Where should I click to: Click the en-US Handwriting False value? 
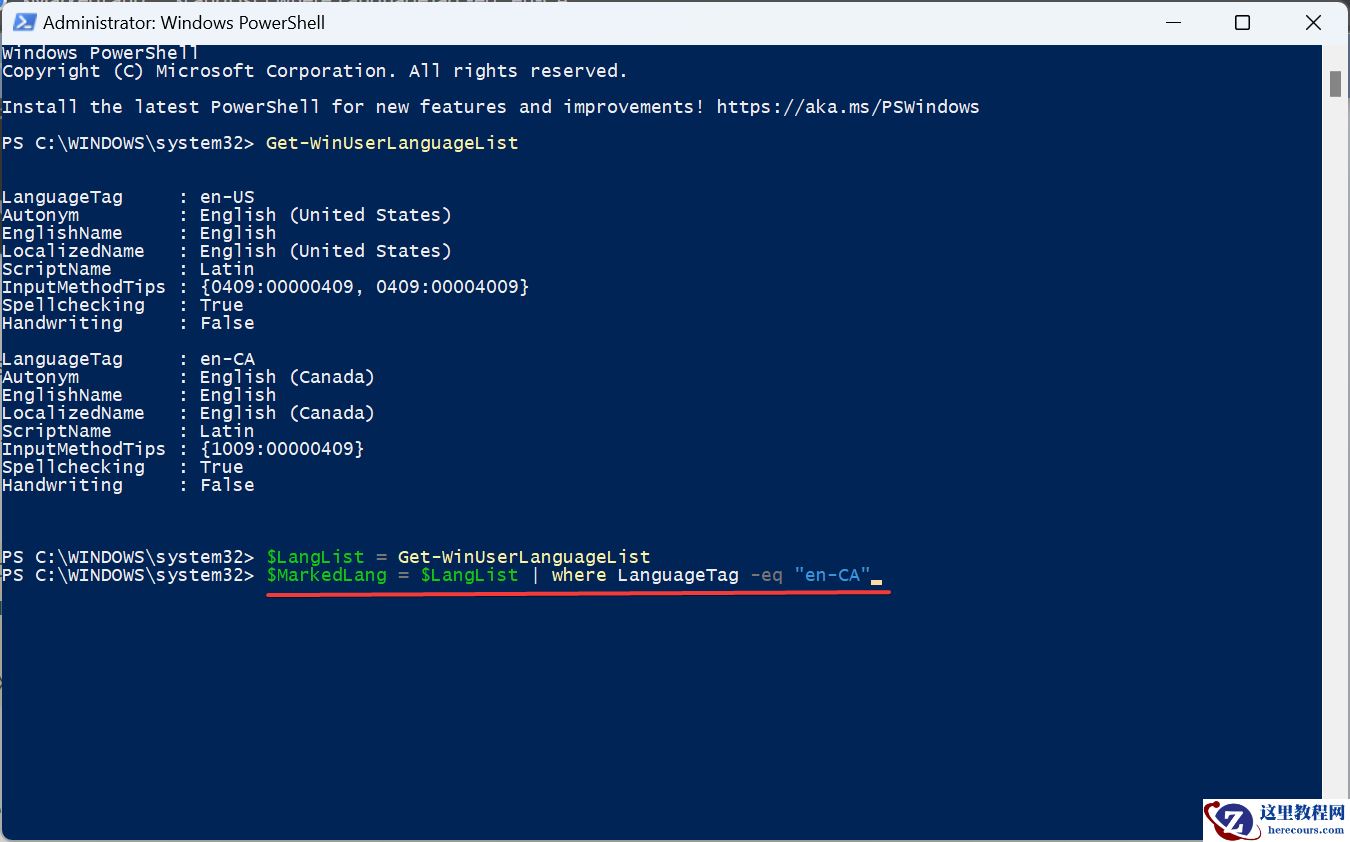[227, 323]
